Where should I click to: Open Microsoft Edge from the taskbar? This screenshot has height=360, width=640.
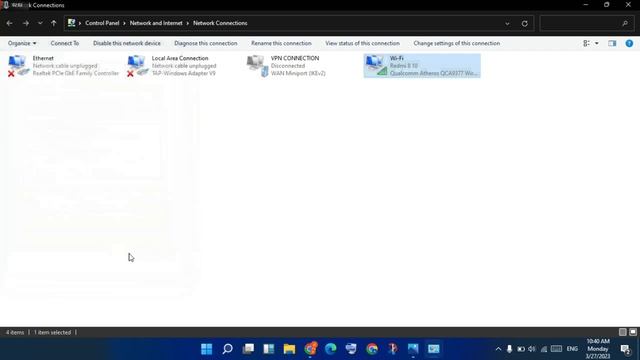(x=331, y=349)
